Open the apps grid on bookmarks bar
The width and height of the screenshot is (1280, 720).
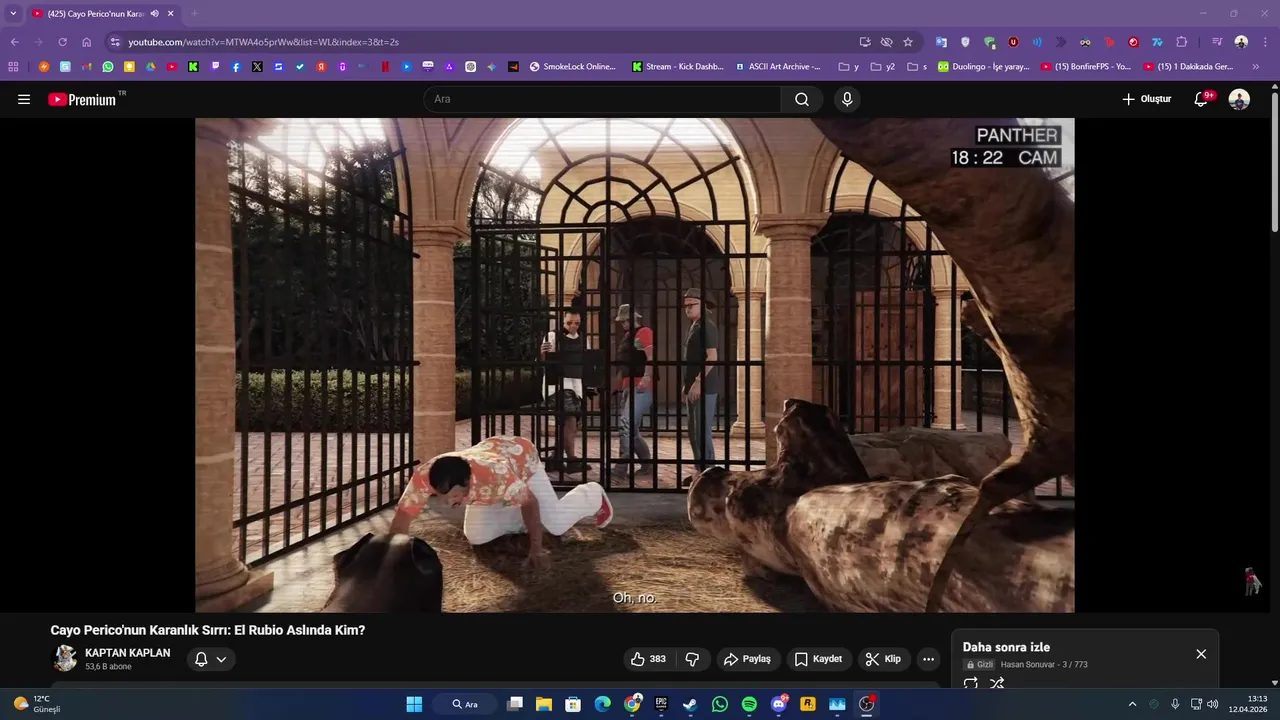(x=13, y=67)
